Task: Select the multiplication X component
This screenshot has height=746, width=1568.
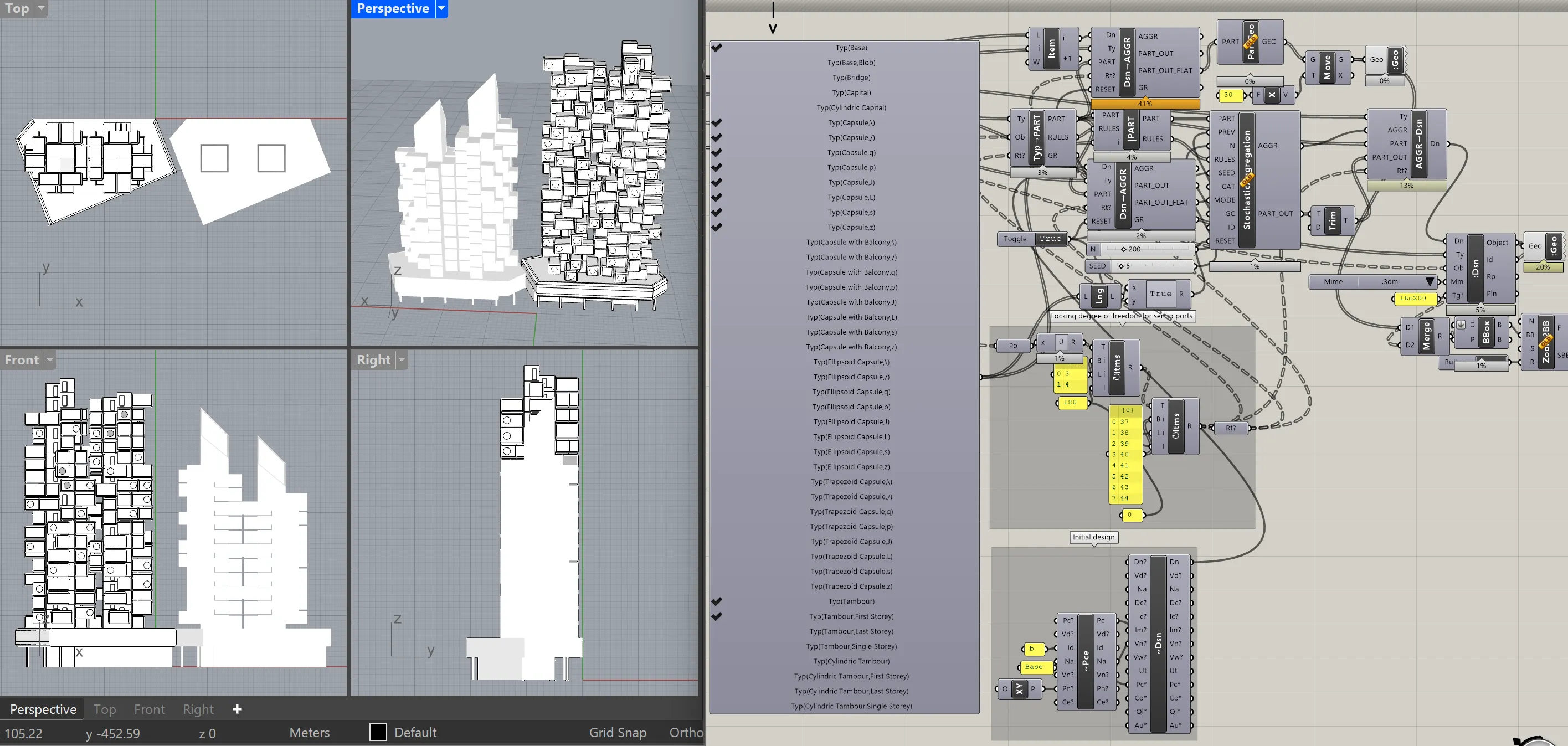Action: (x=1271, y=94)
